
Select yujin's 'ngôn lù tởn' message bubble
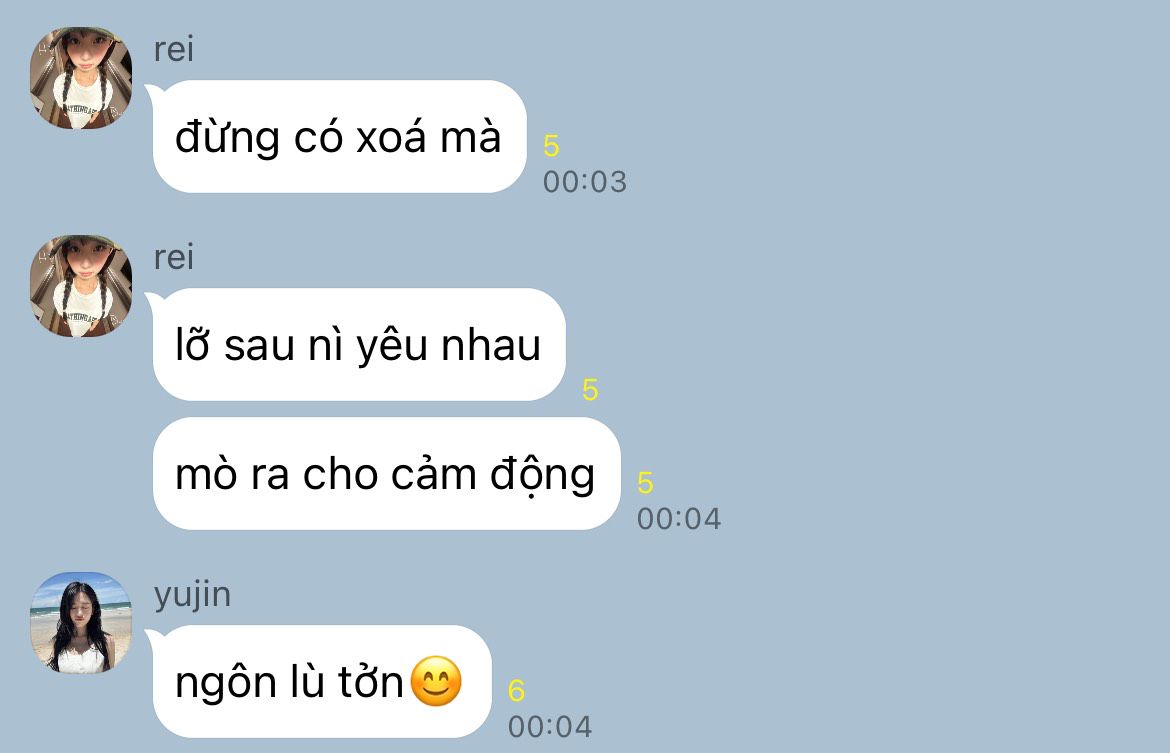point(322,681)
